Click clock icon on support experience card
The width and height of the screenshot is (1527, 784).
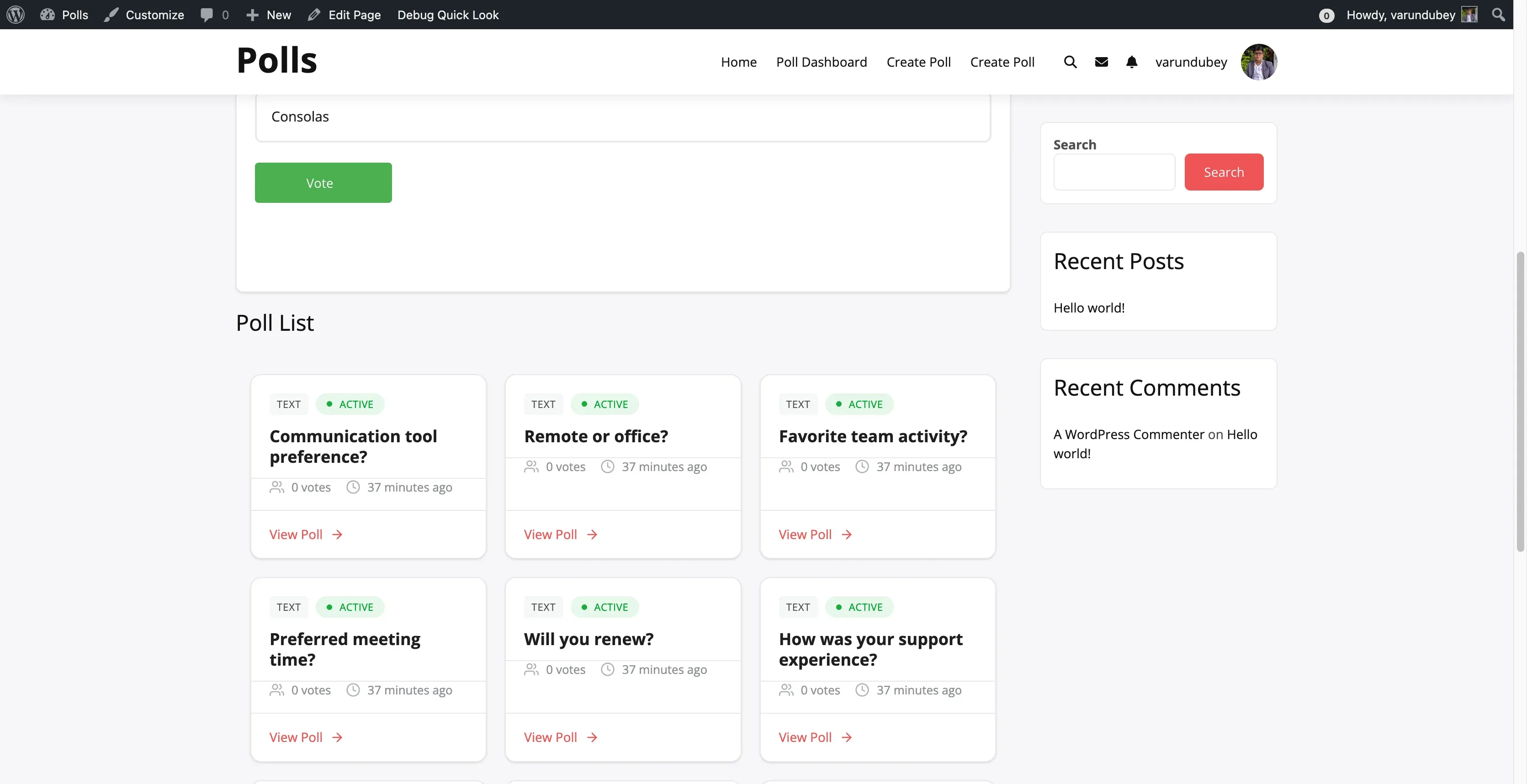(x=863, y=690)
